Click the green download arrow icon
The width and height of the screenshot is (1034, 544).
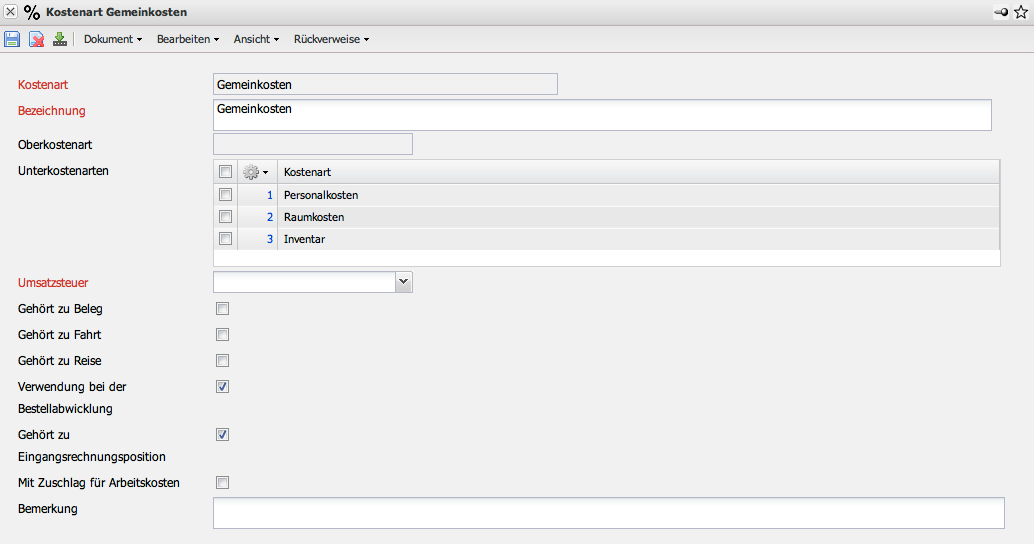pyautogui.click(x=60, y=39)
